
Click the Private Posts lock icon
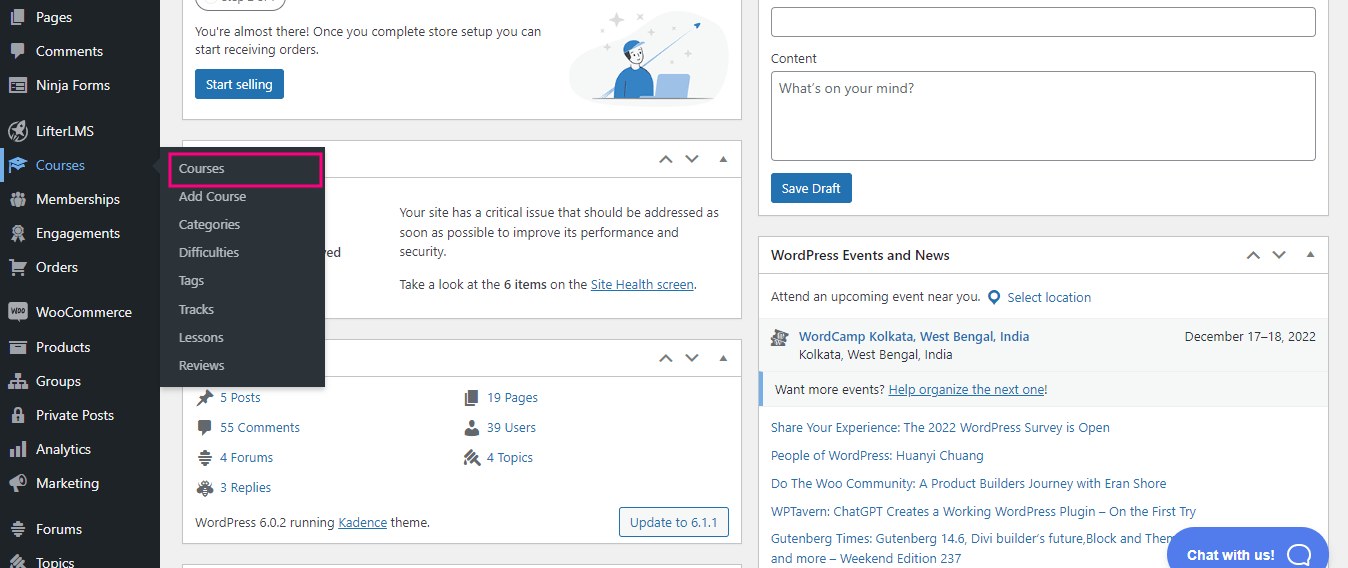[17, 415]
